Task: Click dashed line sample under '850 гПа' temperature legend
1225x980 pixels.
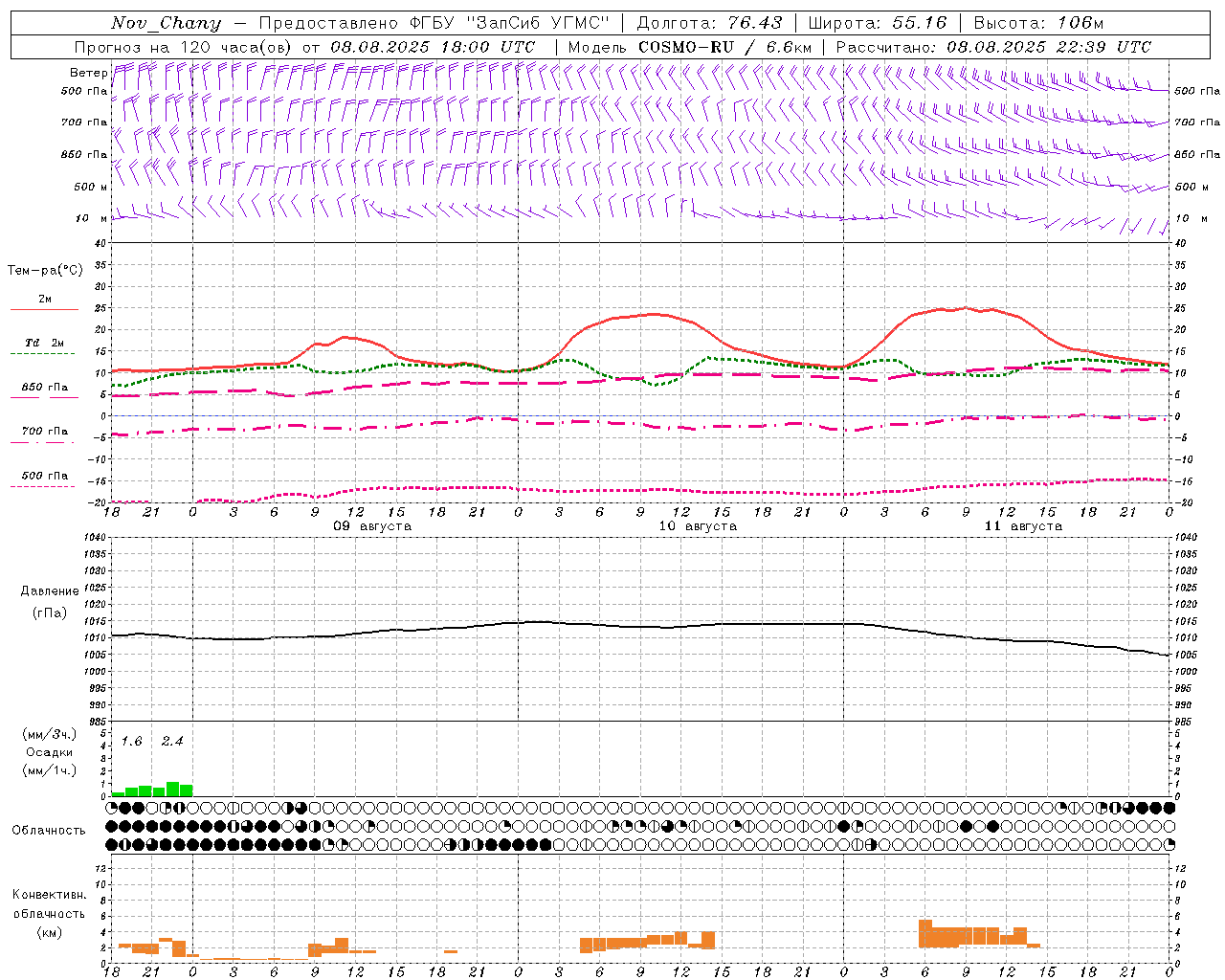Action: [42, 398]
